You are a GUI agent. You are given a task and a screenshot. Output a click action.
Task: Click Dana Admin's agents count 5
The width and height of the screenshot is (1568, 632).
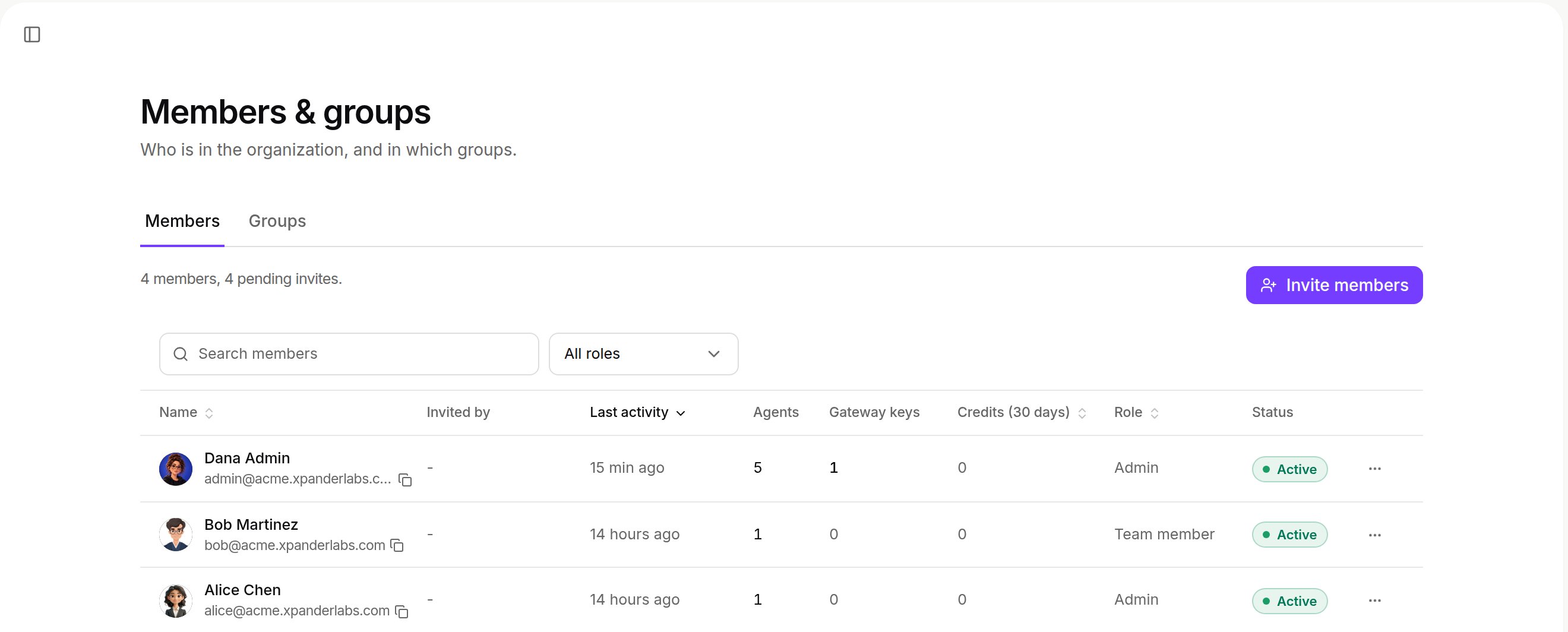pyautogui.click(x=757, y=467)
